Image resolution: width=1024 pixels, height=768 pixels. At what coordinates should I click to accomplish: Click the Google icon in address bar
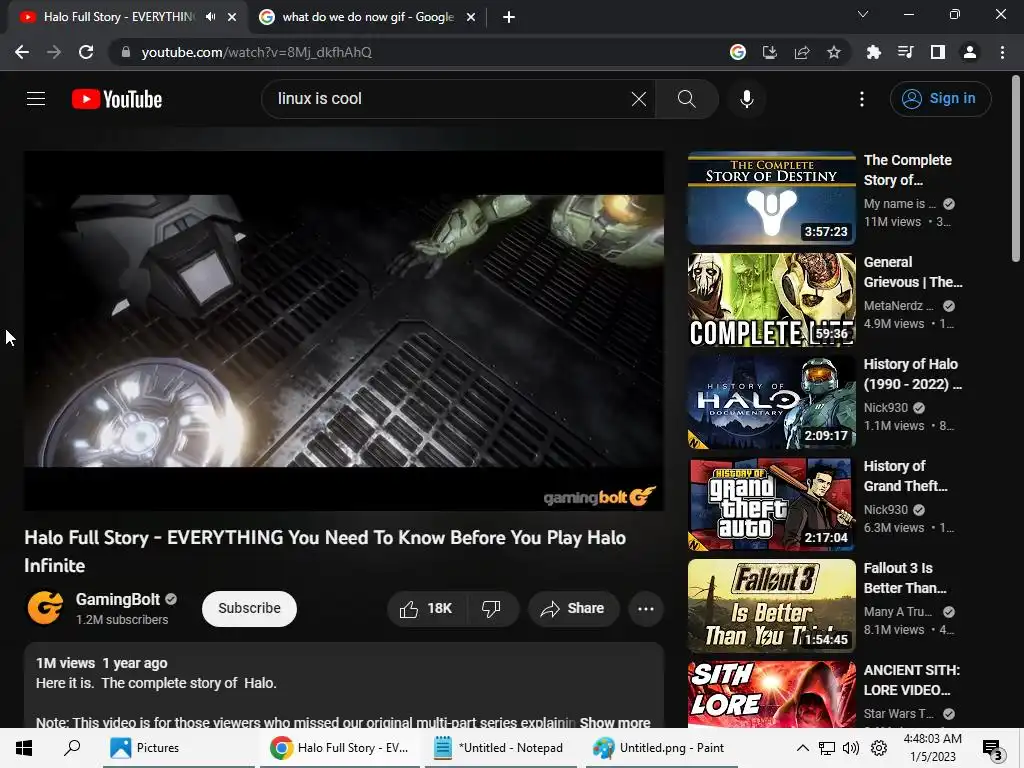coord(737,52)
